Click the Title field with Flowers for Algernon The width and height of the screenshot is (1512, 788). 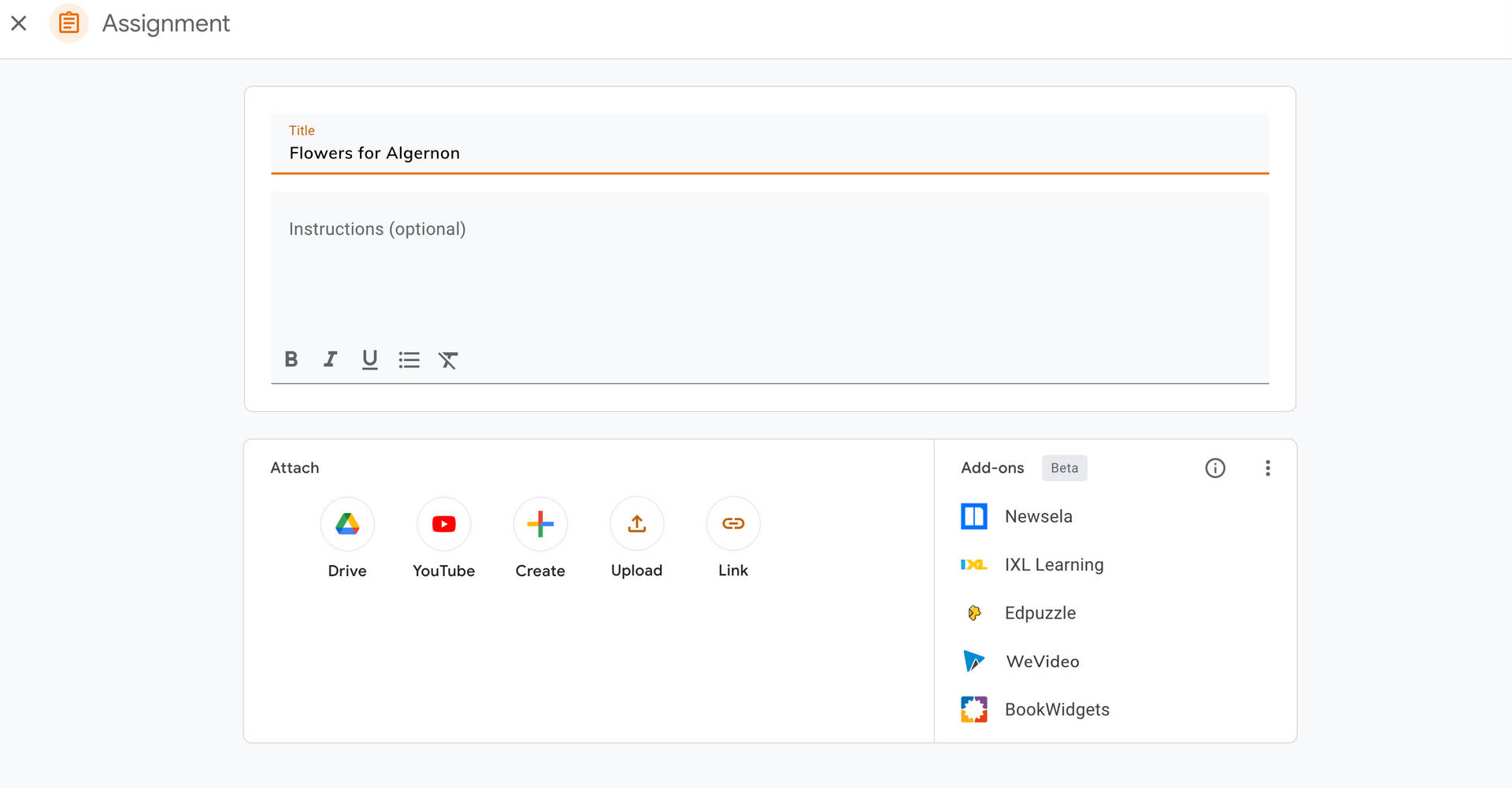[769, 143]
